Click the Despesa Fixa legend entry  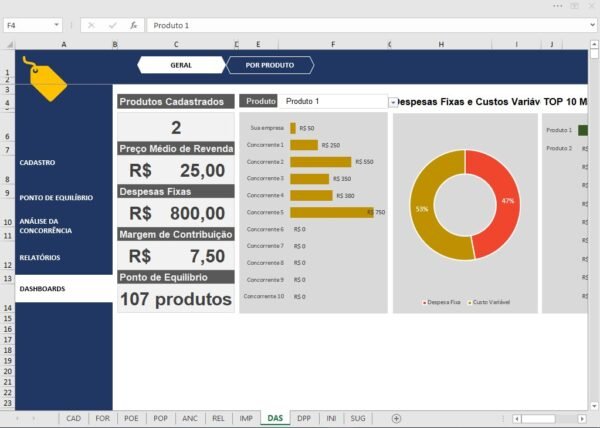click(x=442, y=302)
